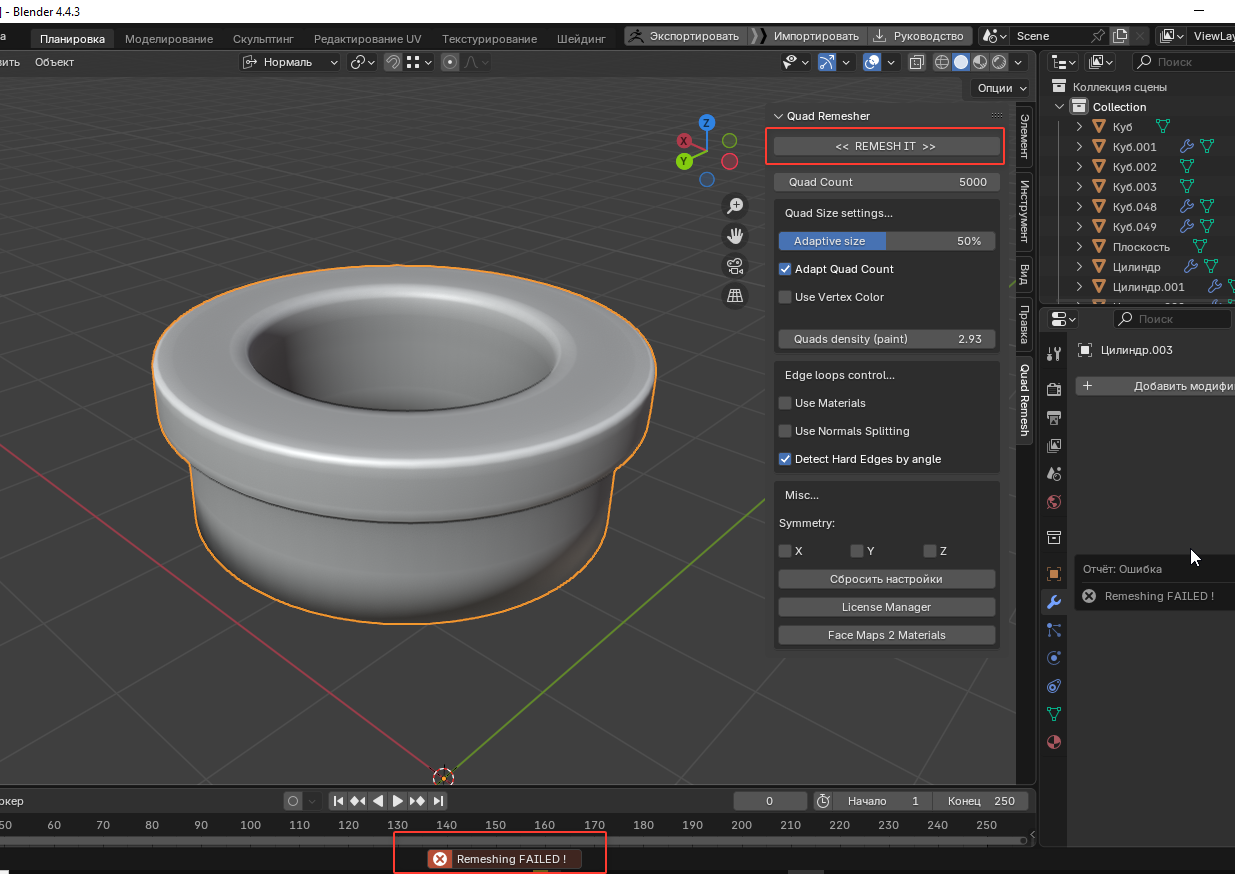
Task: Click the play animation button
Action: pyautogui.click(x=398, y=801)
